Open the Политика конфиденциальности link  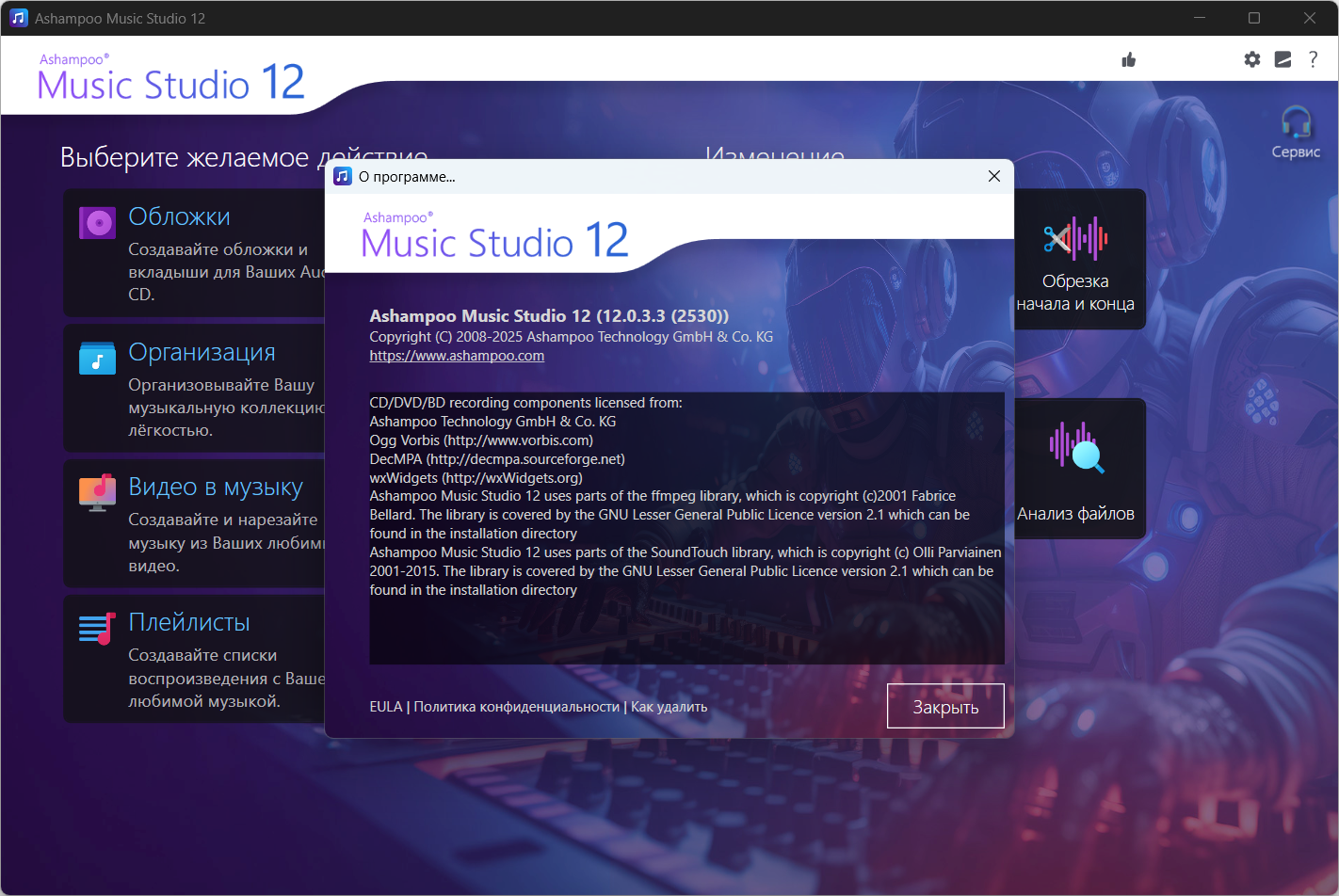[517, 707]
